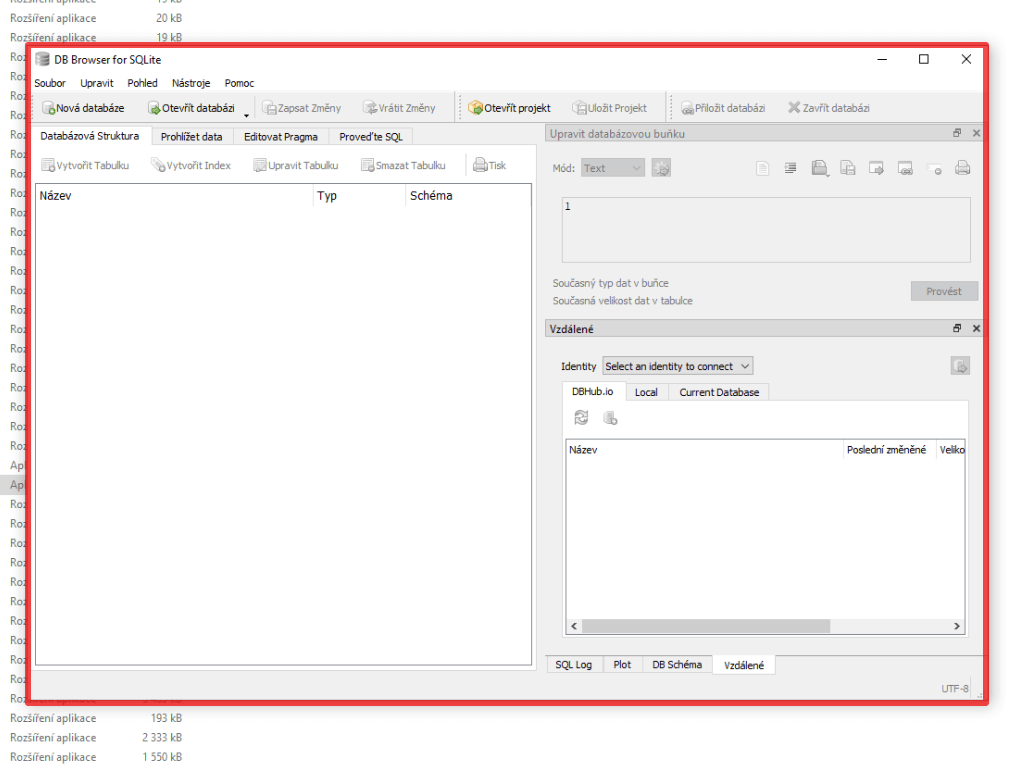The height and width of the screenshot is (768, 1024).
Task: Open the Identity dropdown
Action: tap(678, 366)
